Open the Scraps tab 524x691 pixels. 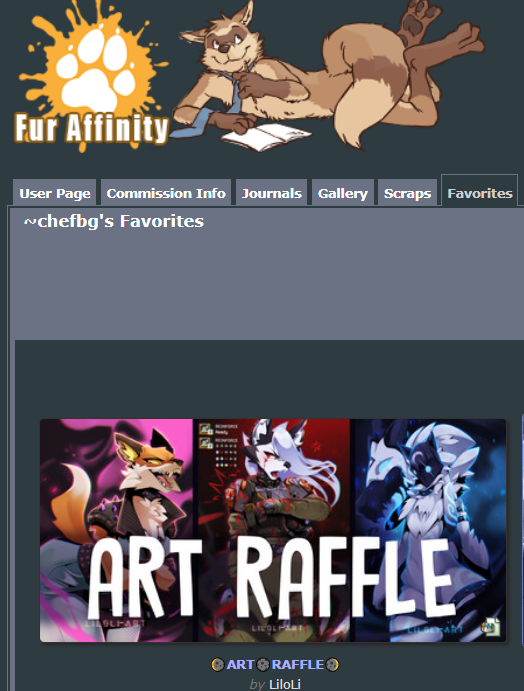click(407, 193)
